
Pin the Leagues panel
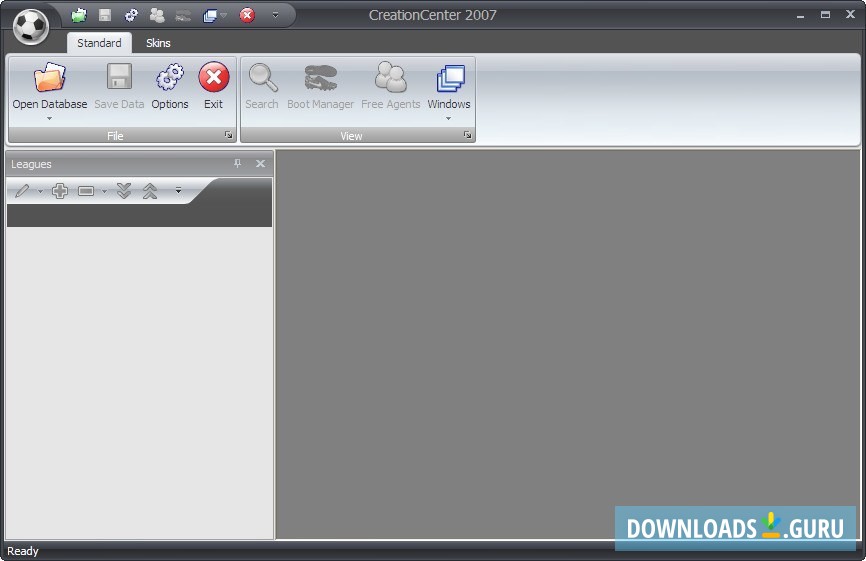tap(237, 163)
